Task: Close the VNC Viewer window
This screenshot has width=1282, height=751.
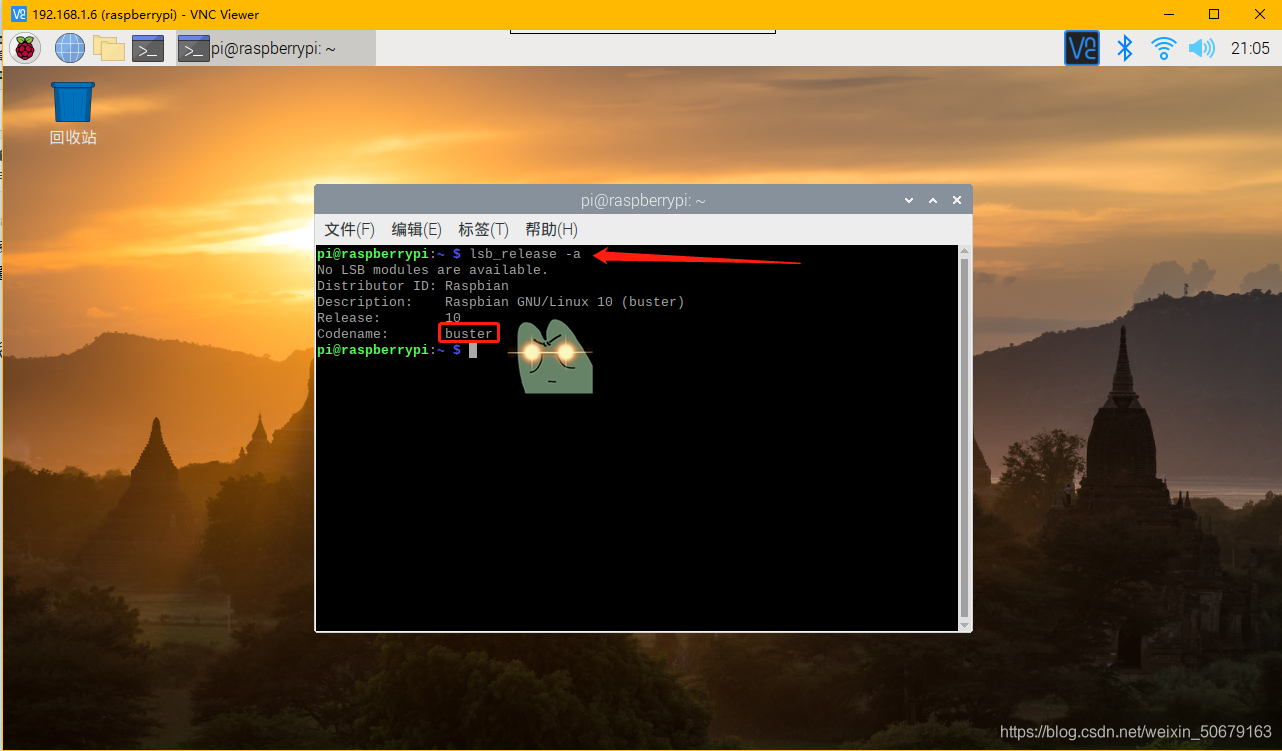Action: pyautogui.click(x=1260, y=14)
